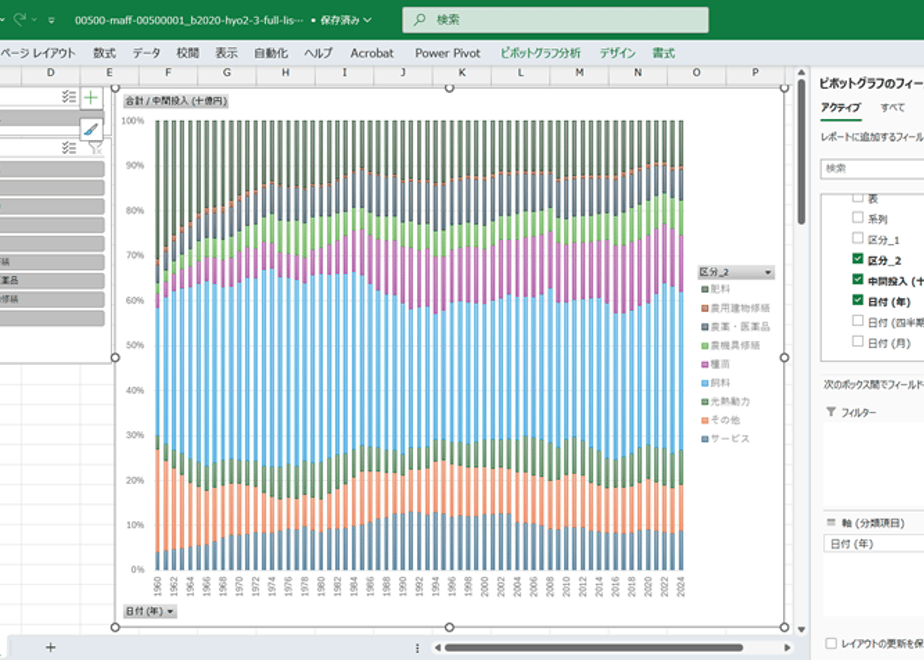Click the field search box in pane
This screenshot has width=924, height=660.
[872, 169]
